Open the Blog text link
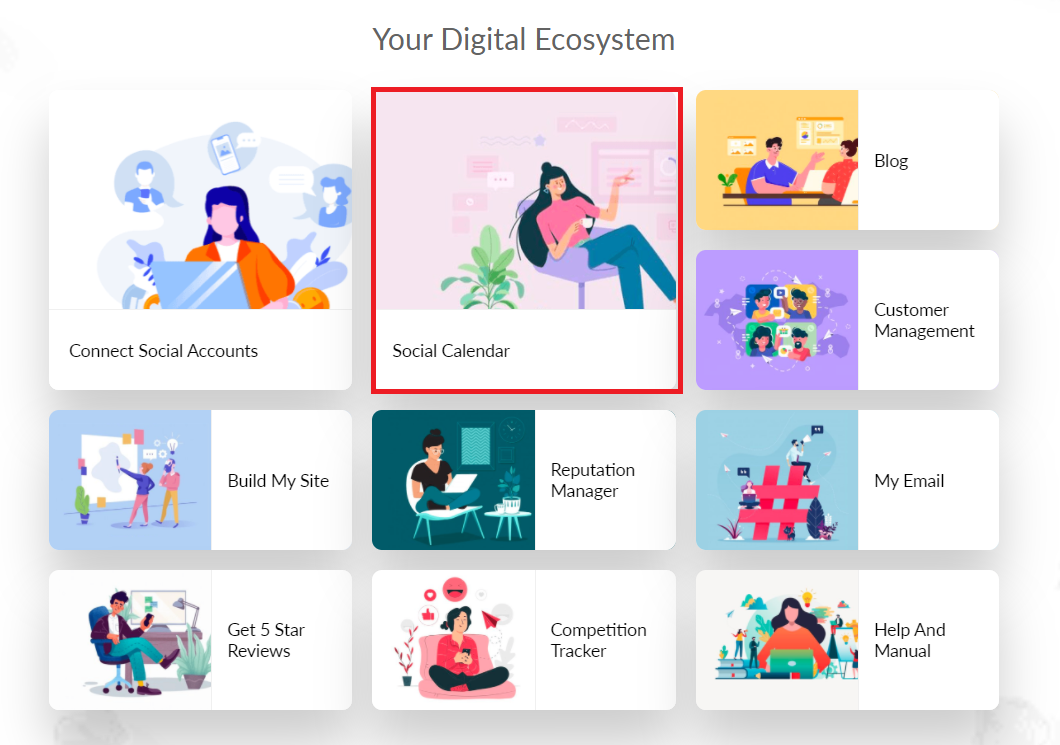 coord(891,161)
